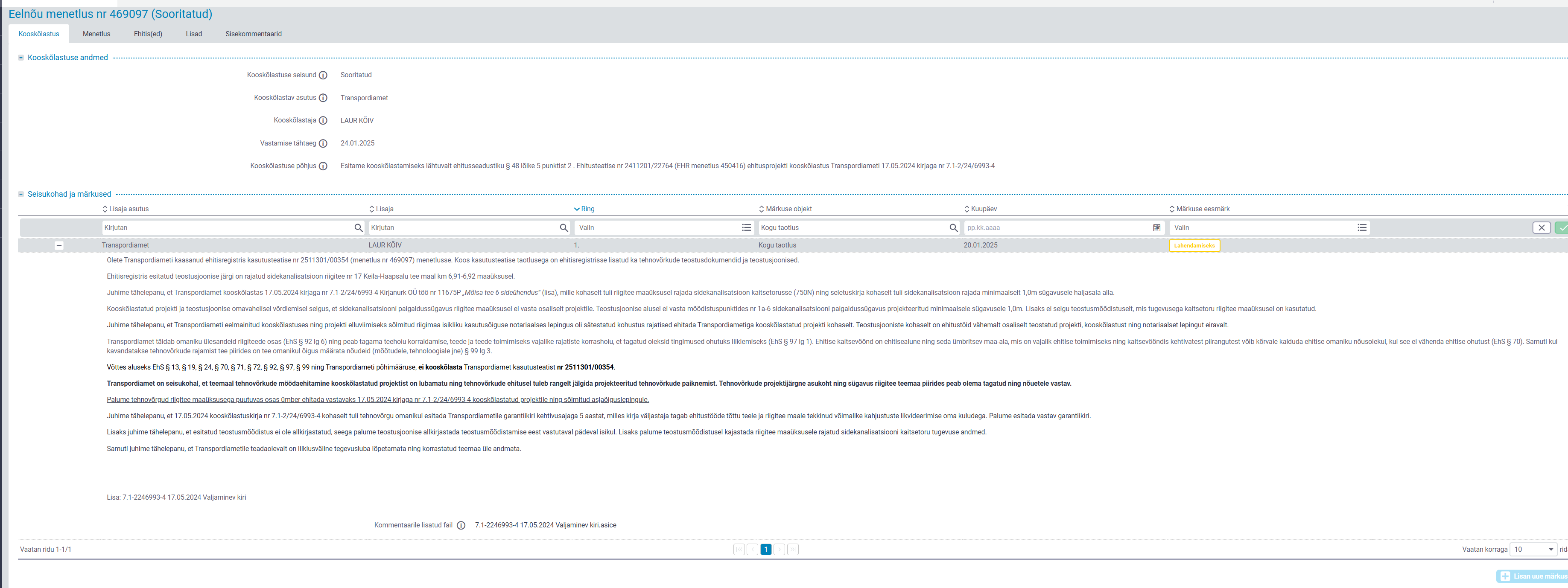Open the Ehitis(ed) tab
The width and height of the screenshot is (1568, 588).
click(148, 34)
